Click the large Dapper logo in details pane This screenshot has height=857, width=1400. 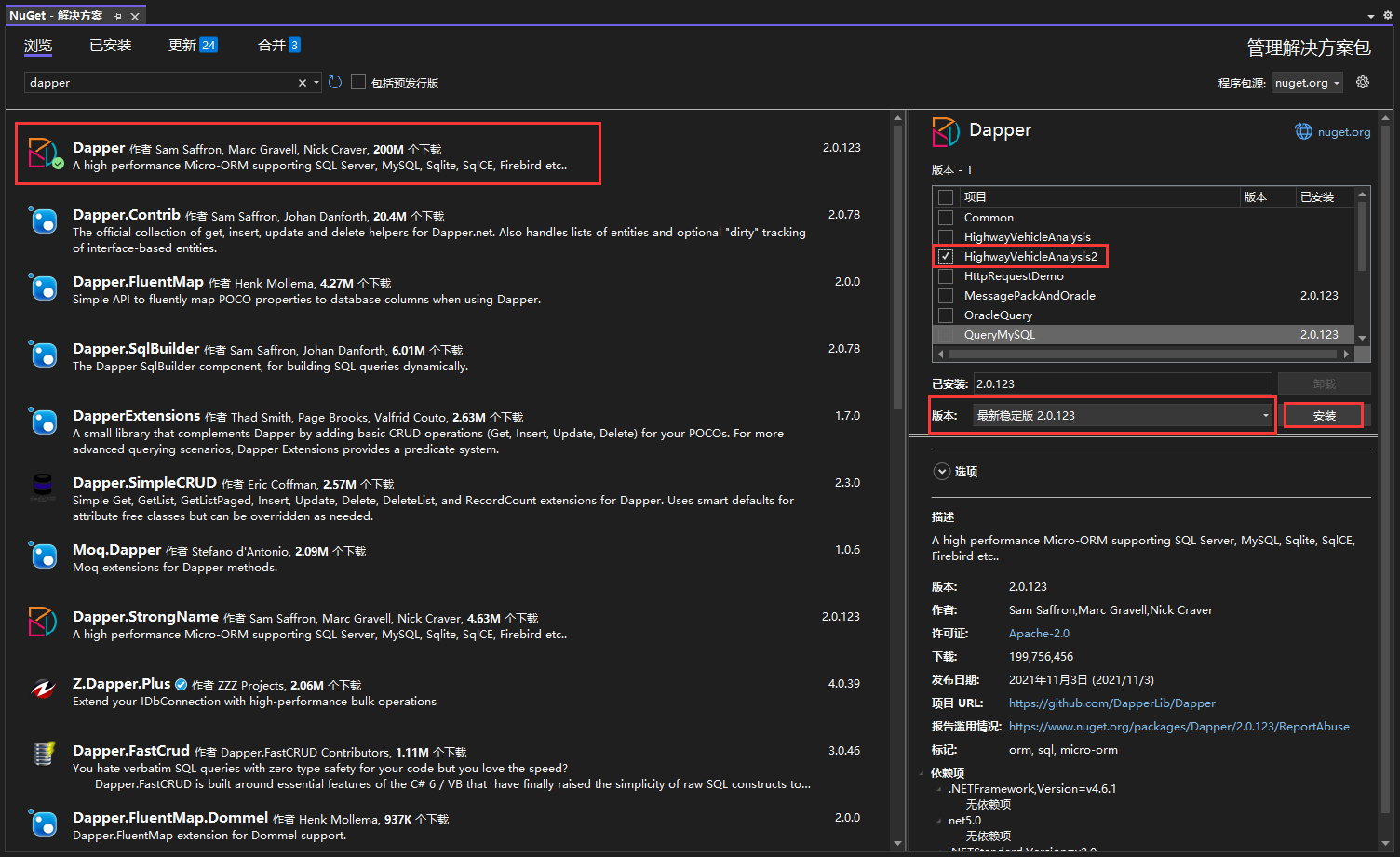pos(946,131)
